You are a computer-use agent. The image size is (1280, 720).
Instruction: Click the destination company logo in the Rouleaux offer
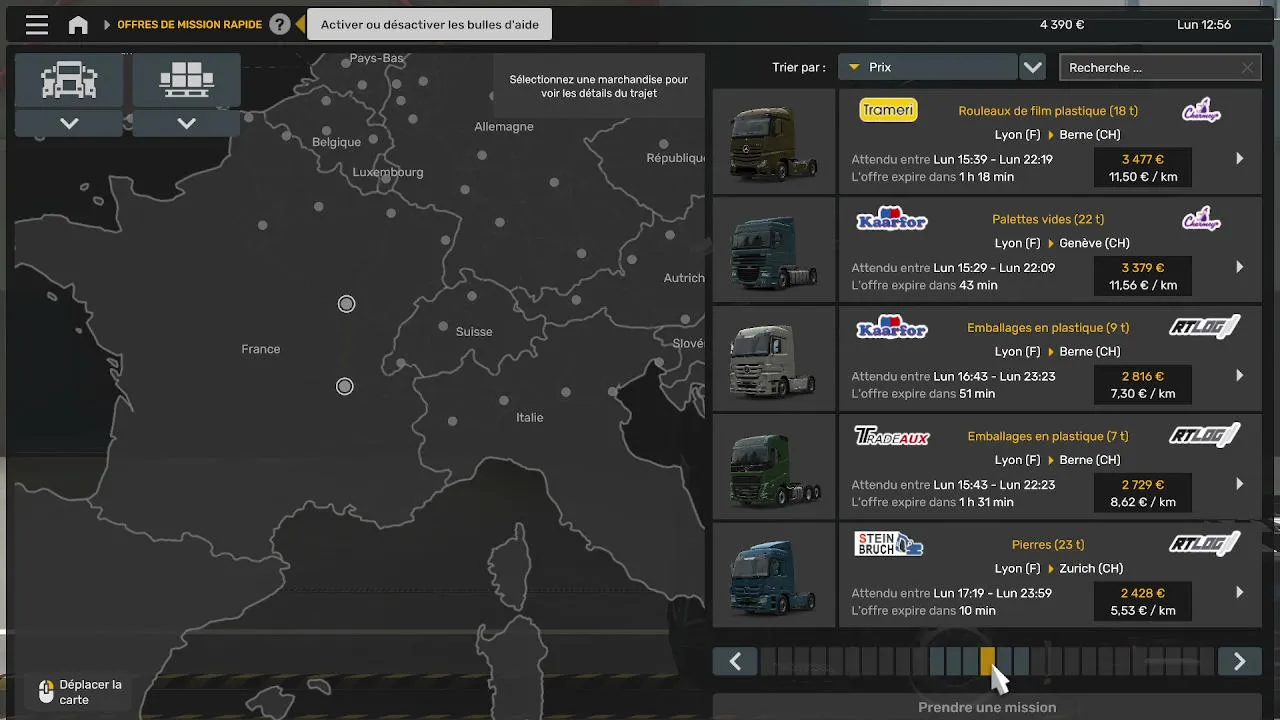[x=1201, y=111]
